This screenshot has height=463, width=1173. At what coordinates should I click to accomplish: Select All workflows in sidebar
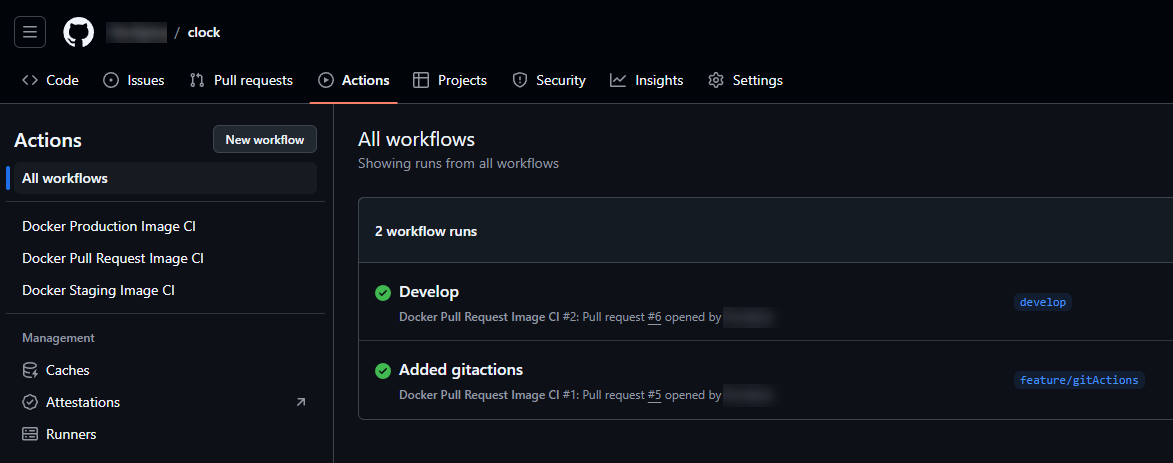tap(165, 178)
